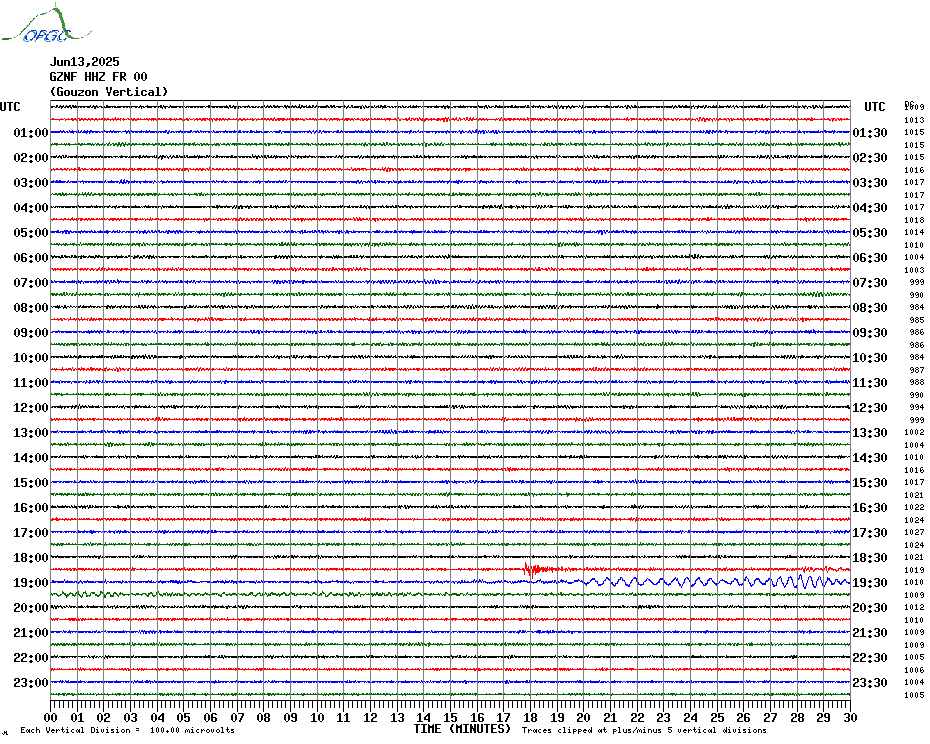Click the 08:30 right-side time label

point(870,307)
